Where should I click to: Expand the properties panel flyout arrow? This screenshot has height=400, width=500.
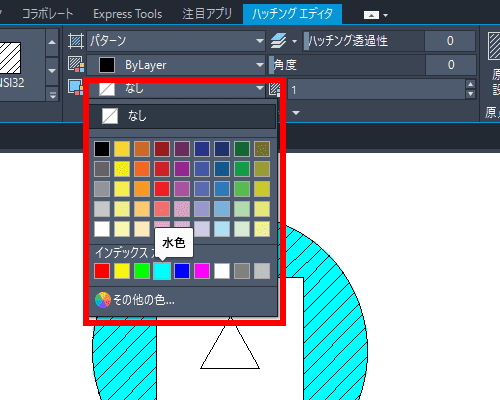pos(296,113)
